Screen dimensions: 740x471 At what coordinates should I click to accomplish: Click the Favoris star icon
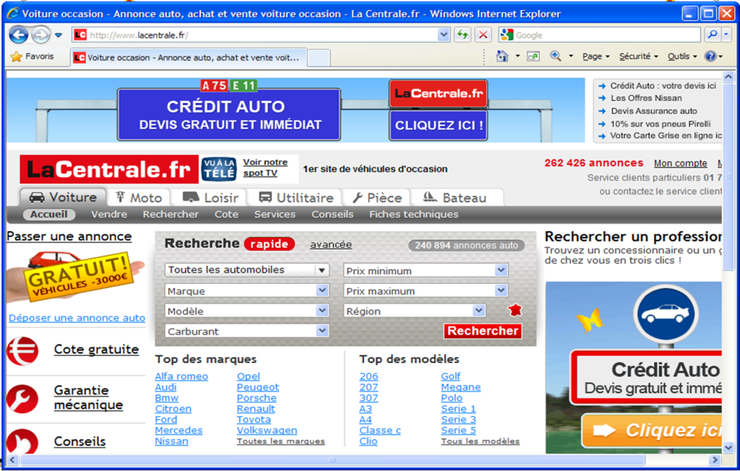coord(17,57)
